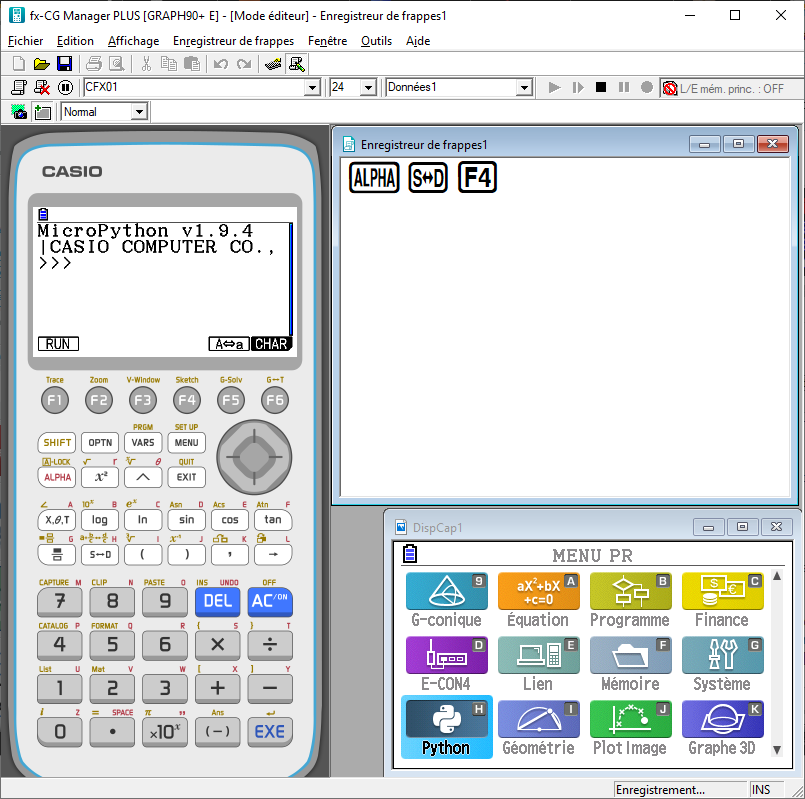Open the Outils menu
This screenshot has width=805, height=799.
pos(376,41)
